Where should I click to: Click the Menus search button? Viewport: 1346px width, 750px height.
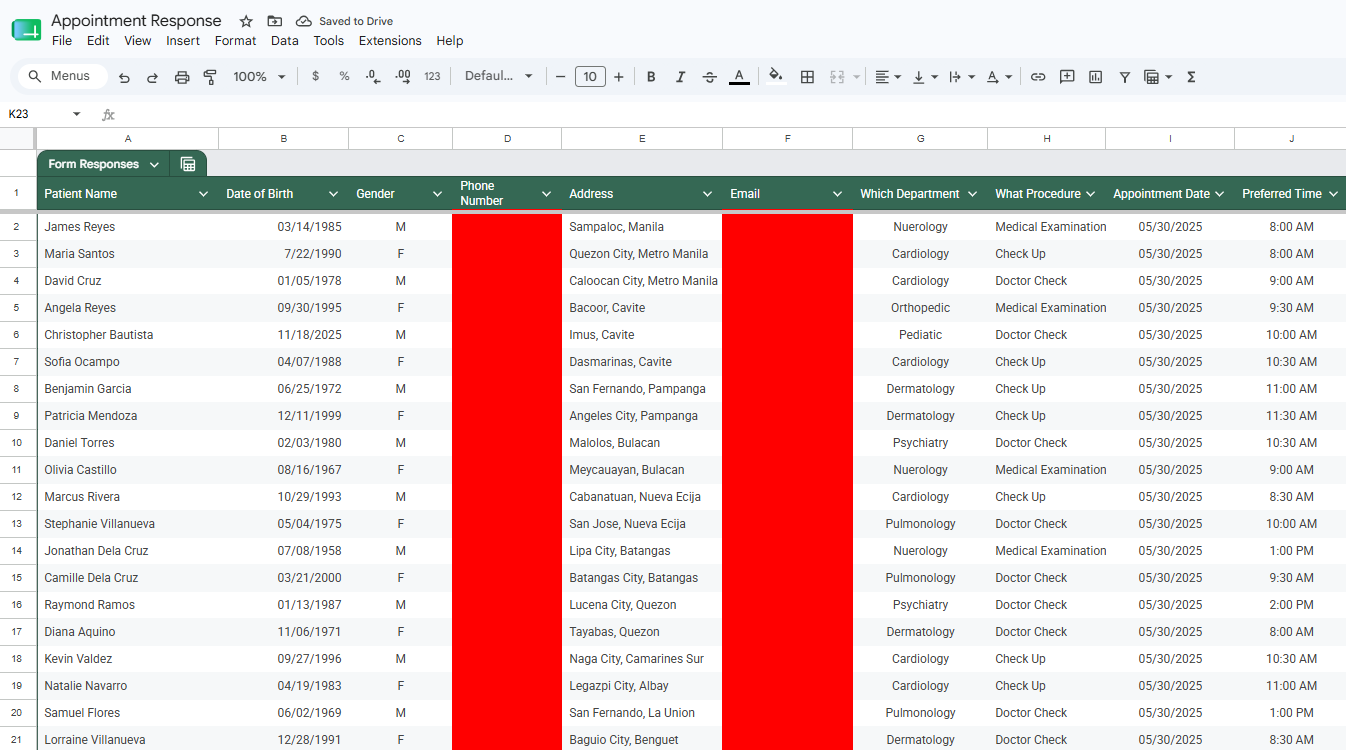(x=62, y=76)
